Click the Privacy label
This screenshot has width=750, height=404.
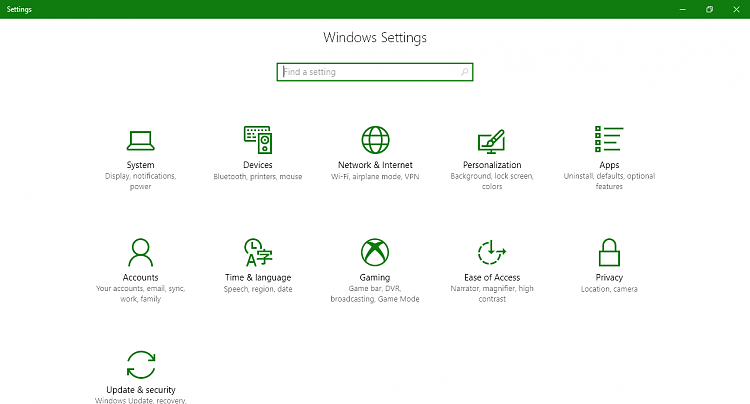coord(609,277)
